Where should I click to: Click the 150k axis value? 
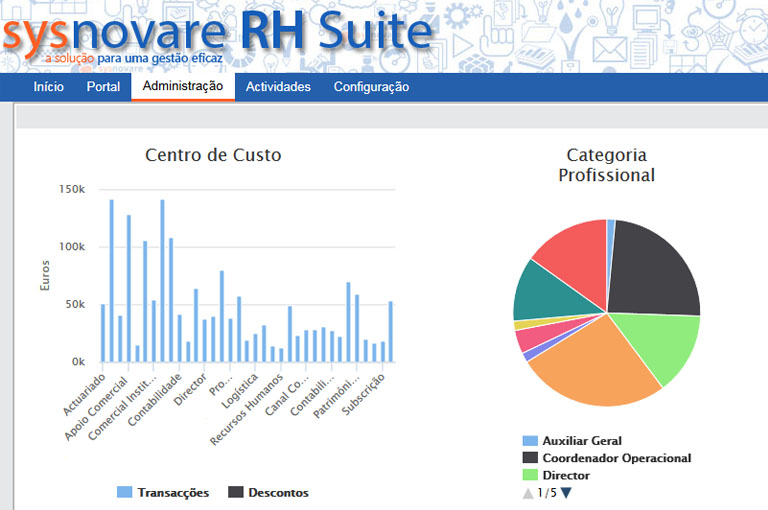click(72, 189)
